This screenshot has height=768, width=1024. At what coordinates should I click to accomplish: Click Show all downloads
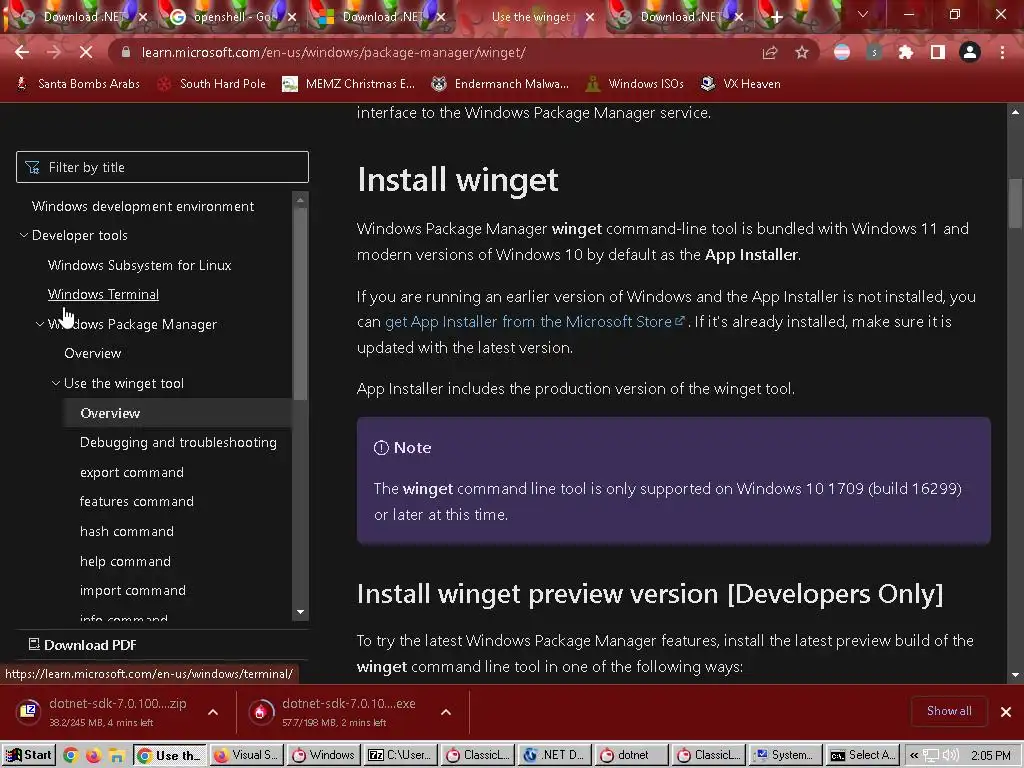click(949, 711)
